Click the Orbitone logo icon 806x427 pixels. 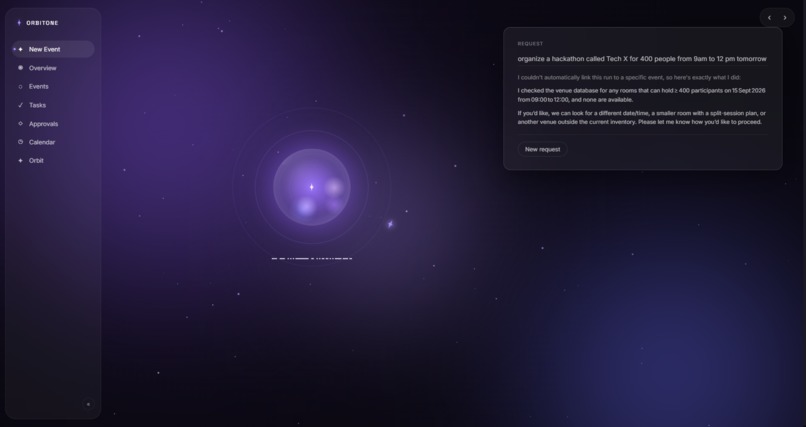pos(19,23)
